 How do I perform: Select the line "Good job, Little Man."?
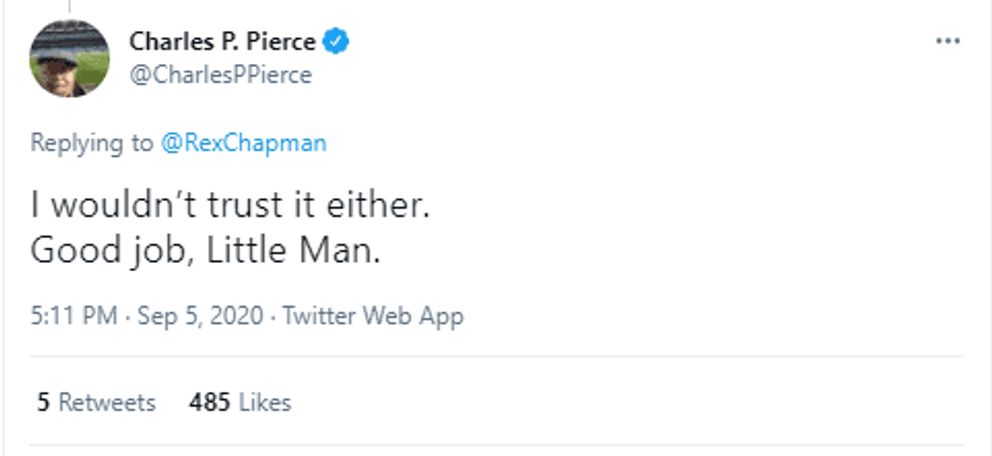point(206,249)
